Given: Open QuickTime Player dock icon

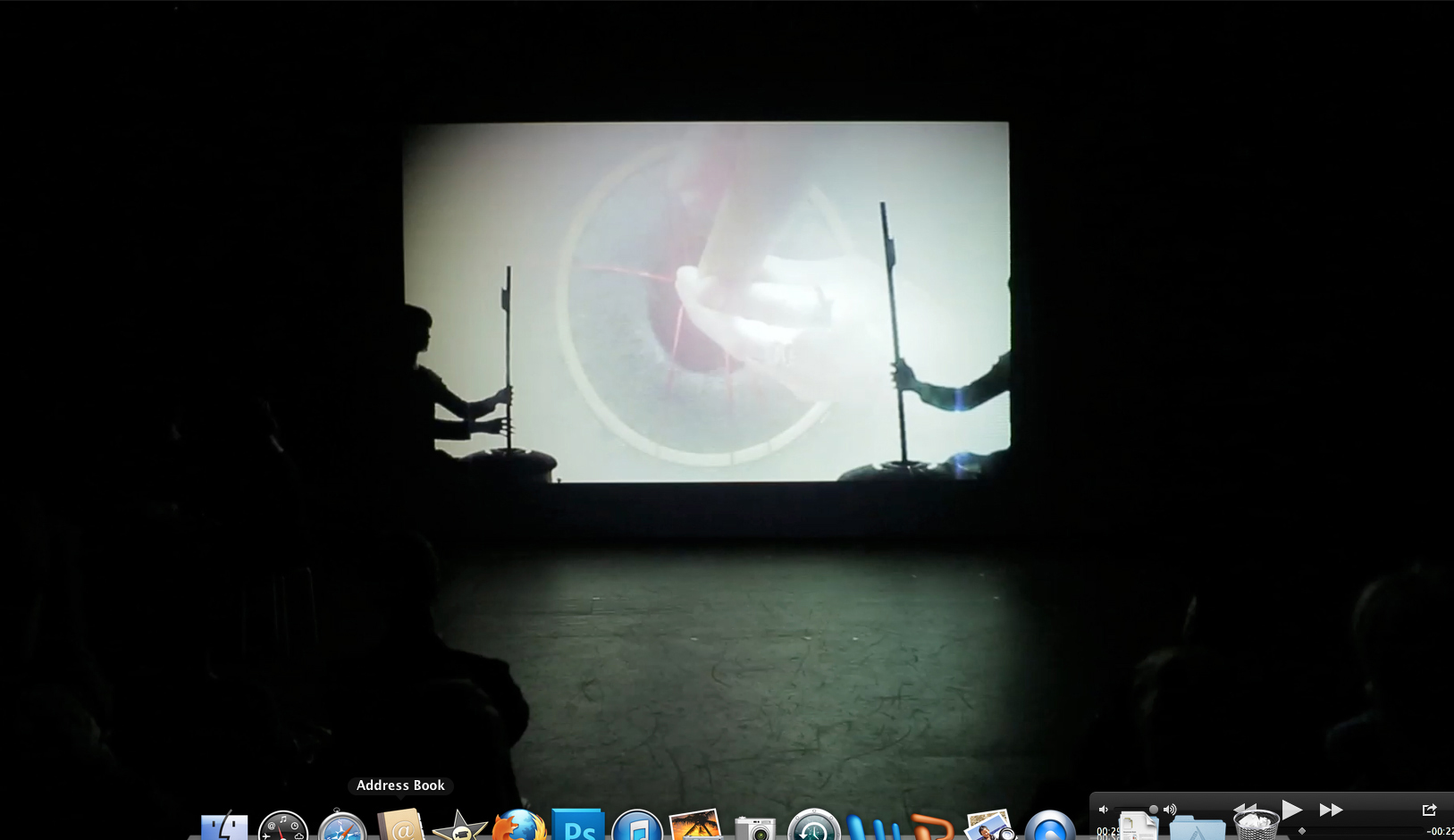Looking at the screenshot, I should point(1050,827).
